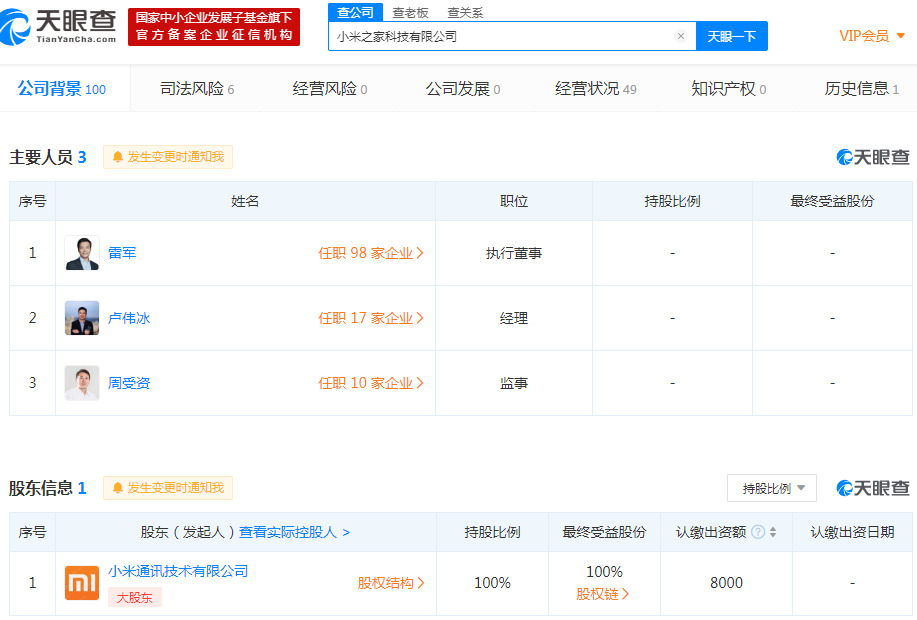This screenshot has width=917, height=620.
Task: Open the 小米通讯技术有限公司 shareholder link
Action: (x=178, y=571)
